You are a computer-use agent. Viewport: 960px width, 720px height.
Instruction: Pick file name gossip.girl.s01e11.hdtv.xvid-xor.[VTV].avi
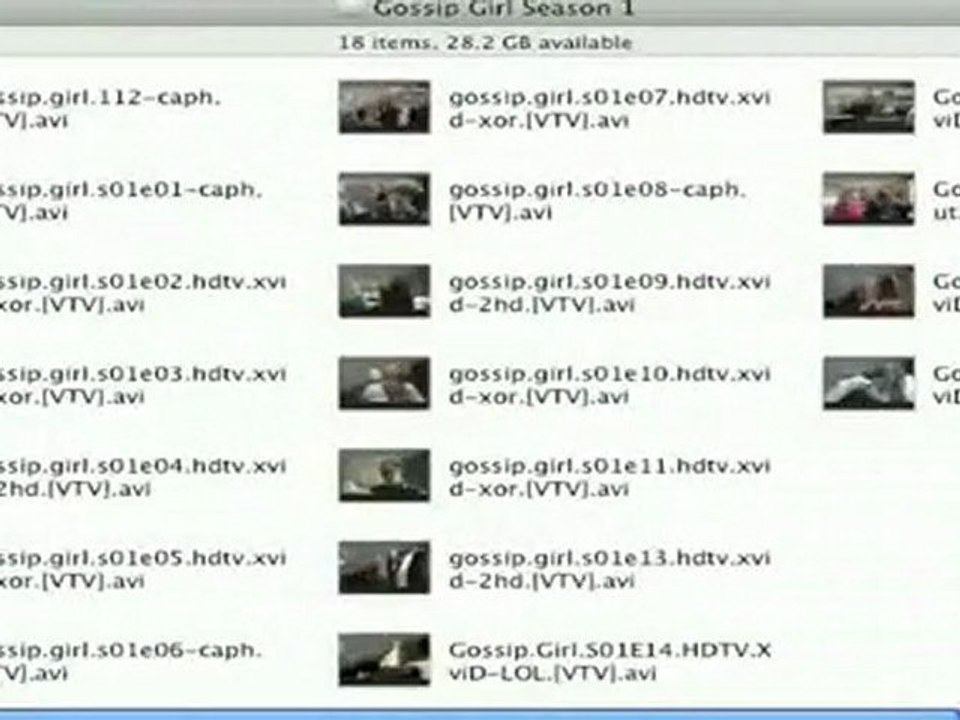(x=610, y=477)
